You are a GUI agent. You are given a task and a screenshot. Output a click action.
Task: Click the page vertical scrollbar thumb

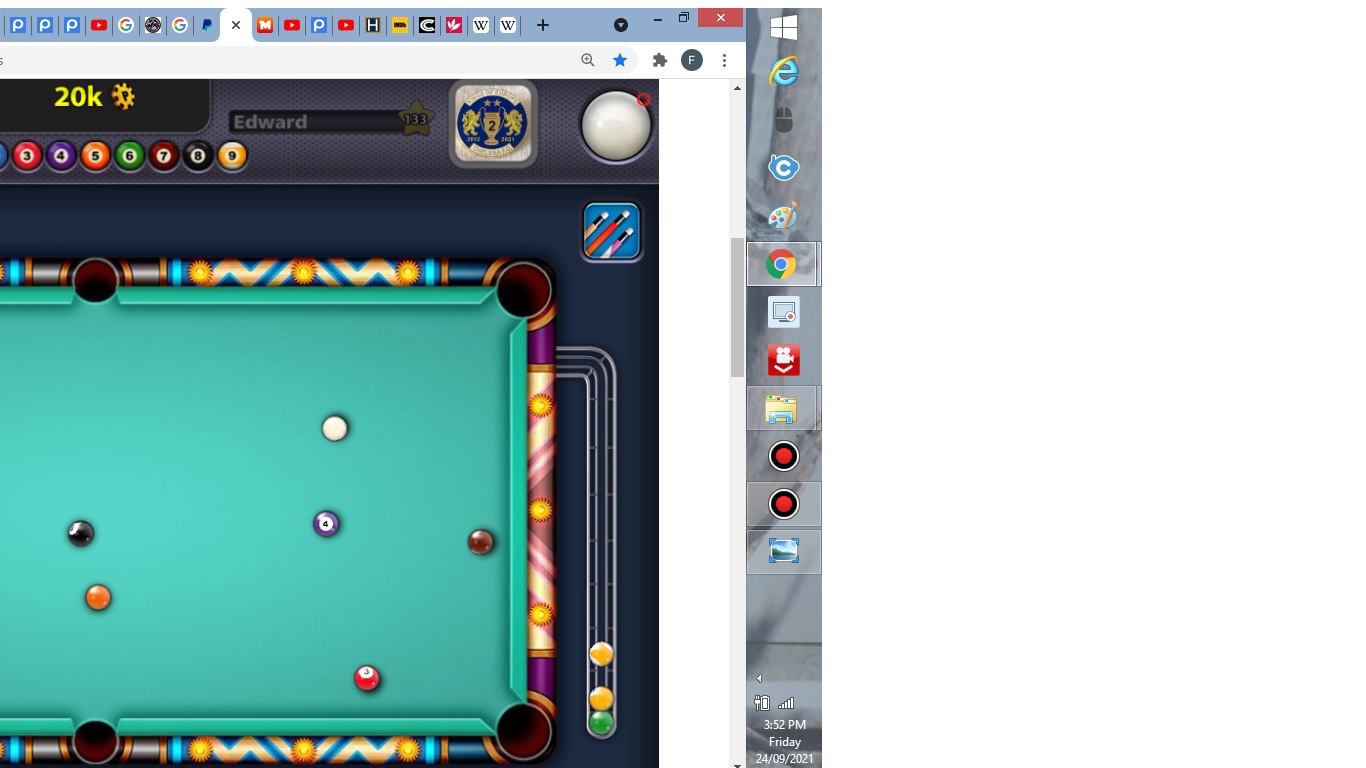737,307
